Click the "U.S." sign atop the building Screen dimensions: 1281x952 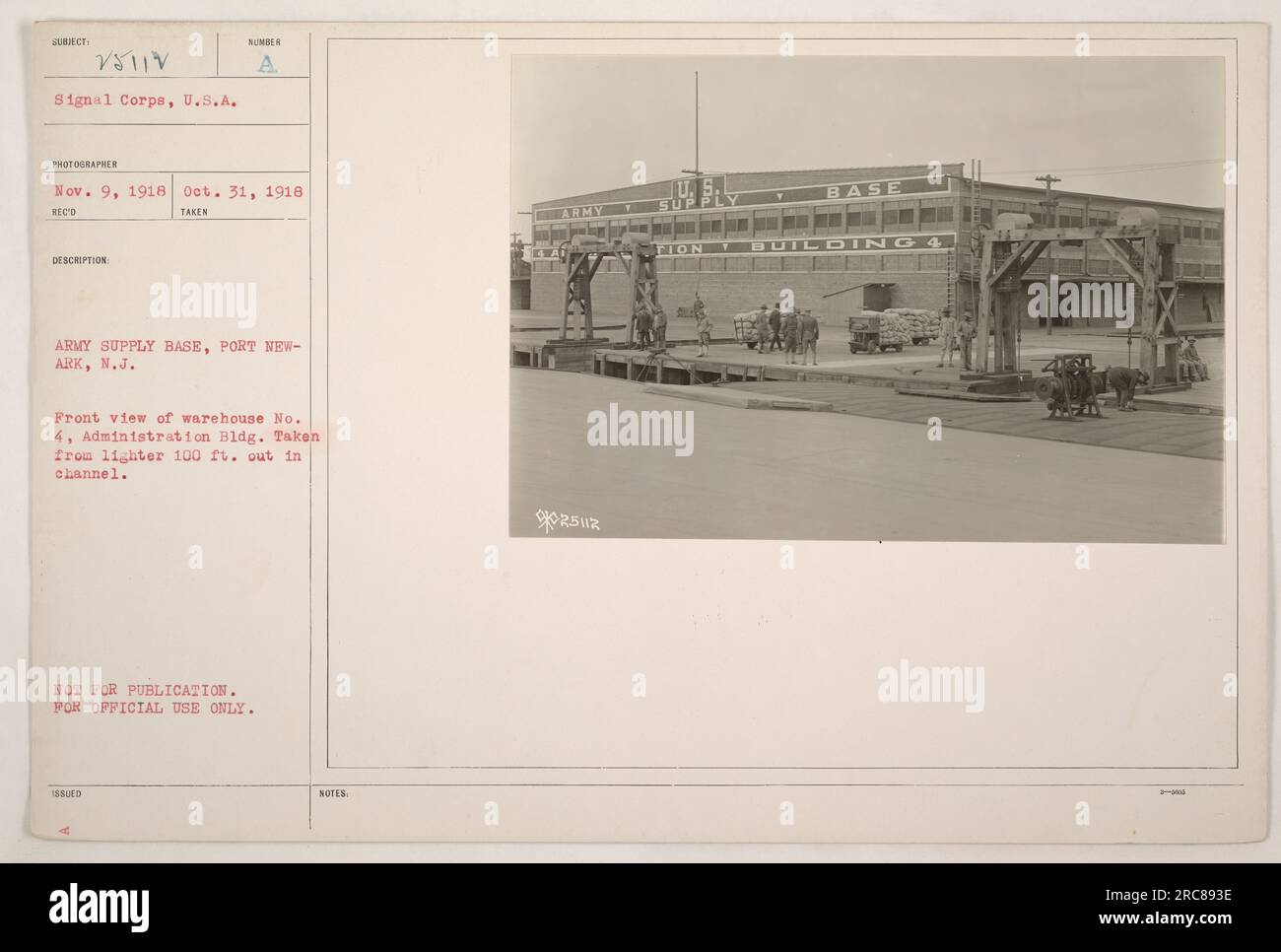tap(698, 187)
